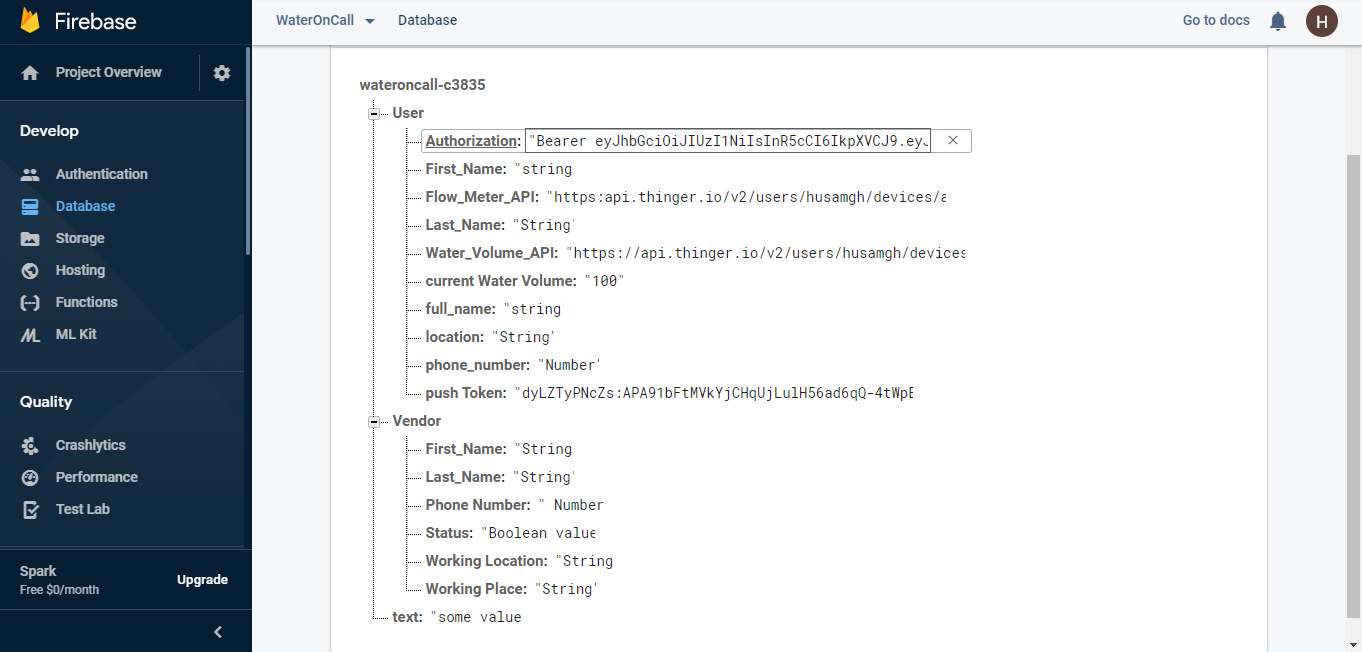Click the location key
Image resolution: width=1362 pixels, height=652 pixels.
[x=455, y=337]
